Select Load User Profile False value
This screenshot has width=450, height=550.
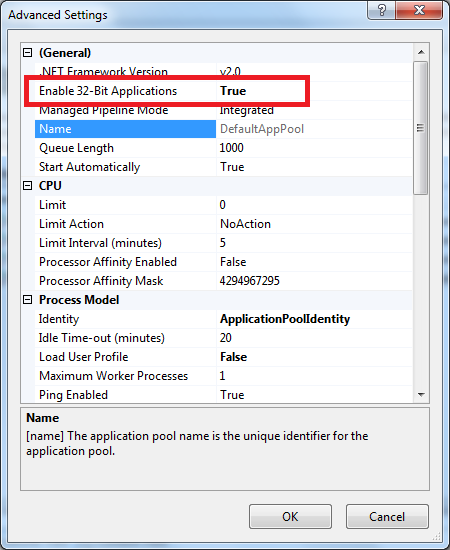(234, 357)
